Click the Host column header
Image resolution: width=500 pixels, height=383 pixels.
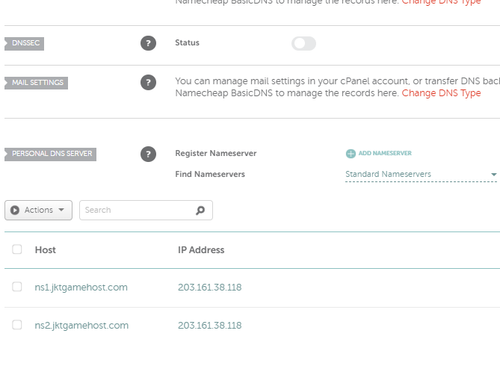(x=45, y=250)
